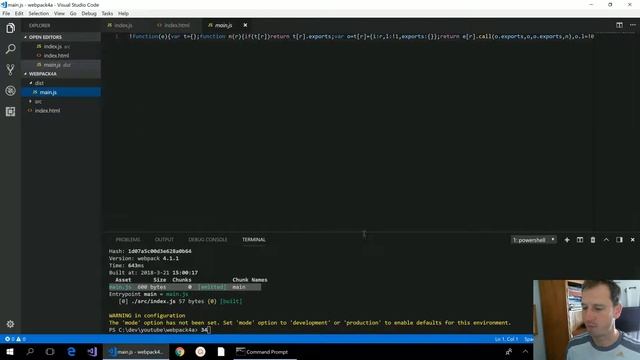Switch to the index.js editor tab
This screenshot has height=360, width=640.
(x=123, y=25)
